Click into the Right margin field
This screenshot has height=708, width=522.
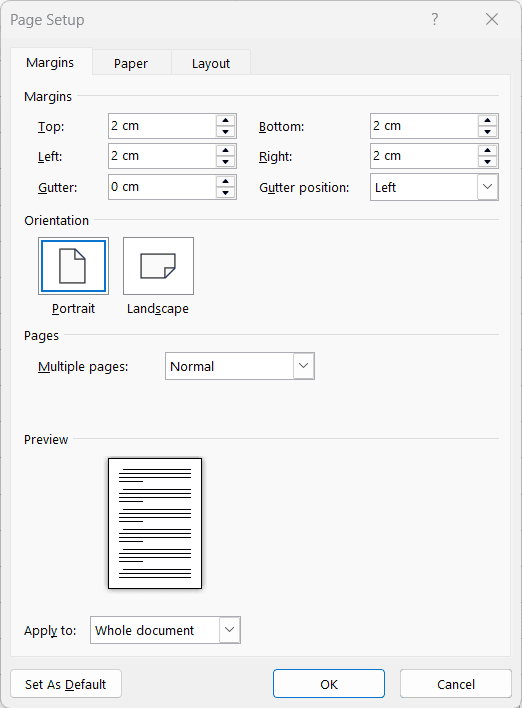point(424,156)
